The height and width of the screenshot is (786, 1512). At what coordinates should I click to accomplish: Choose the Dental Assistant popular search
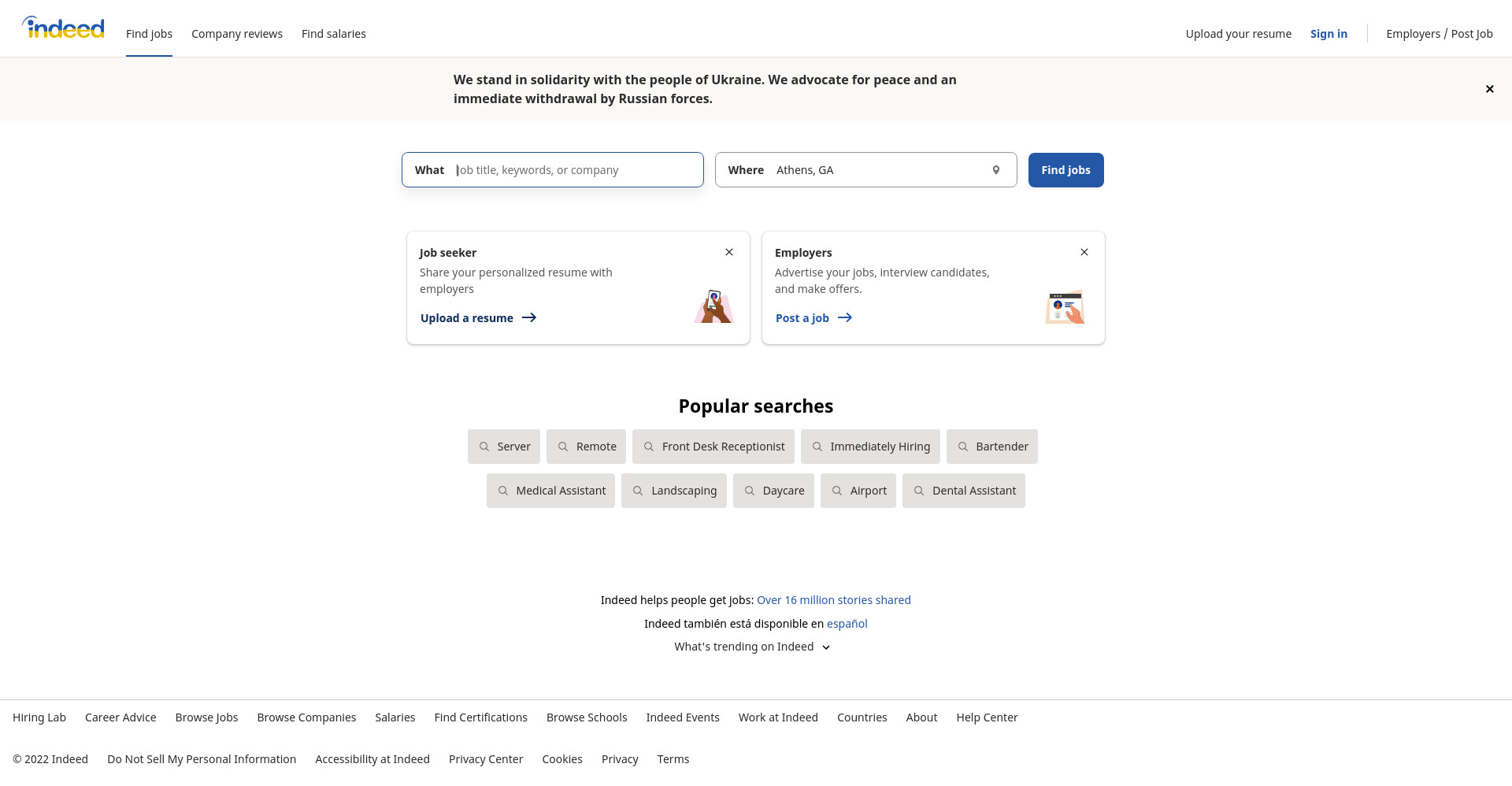[x=964, y=491]
